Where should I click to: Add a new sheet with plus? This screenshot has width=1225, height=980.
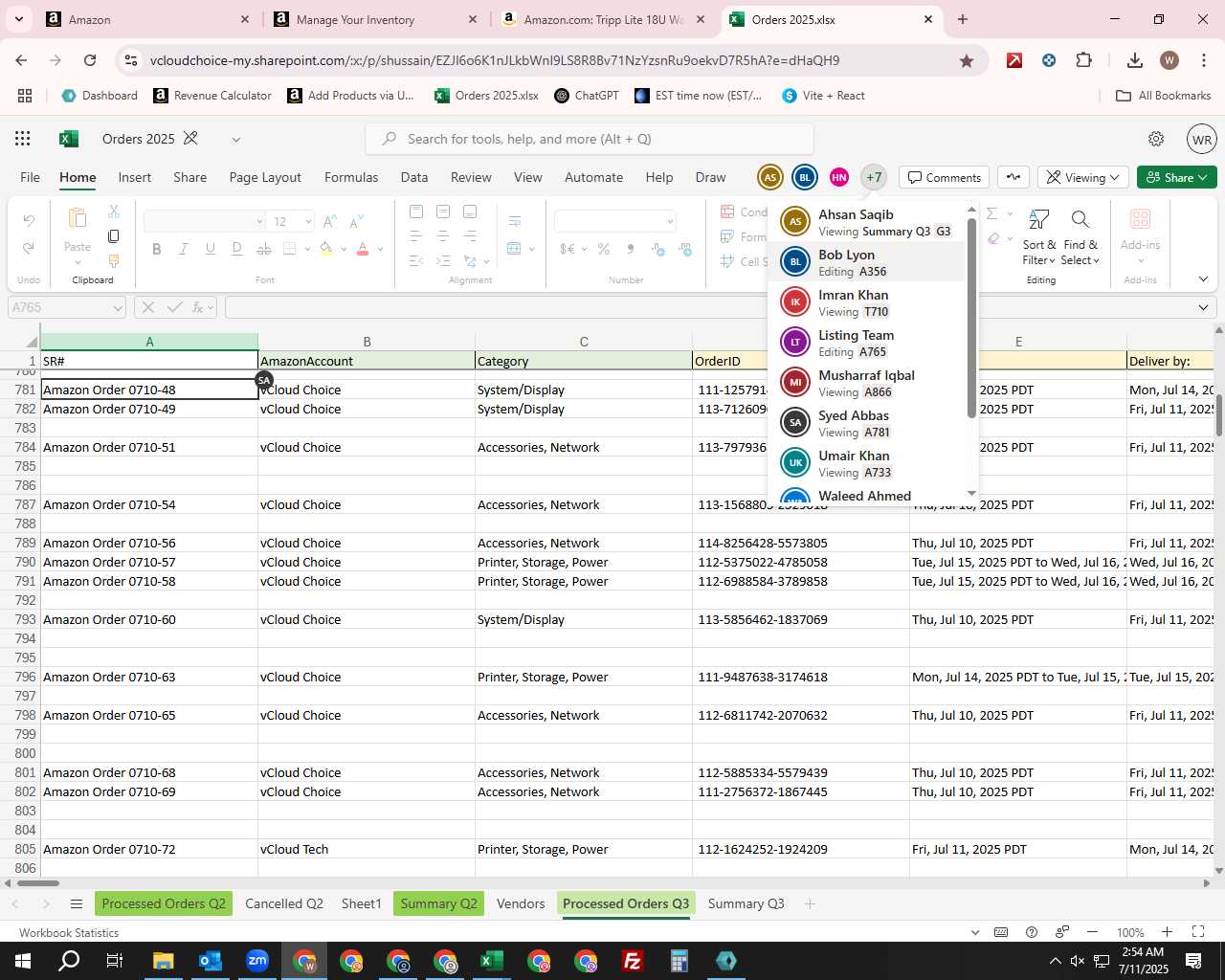pos(810,903)
